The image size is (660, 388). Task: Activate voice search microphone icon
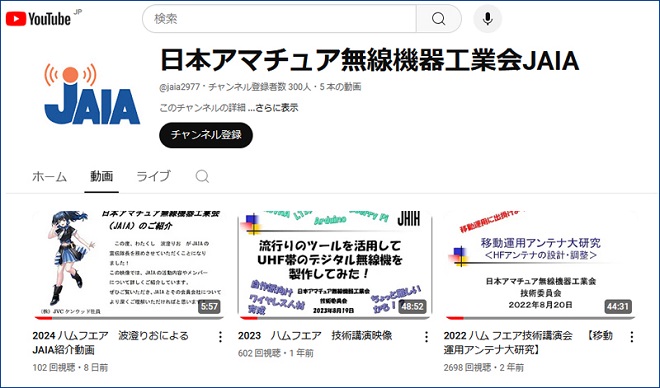click(487, 19)
